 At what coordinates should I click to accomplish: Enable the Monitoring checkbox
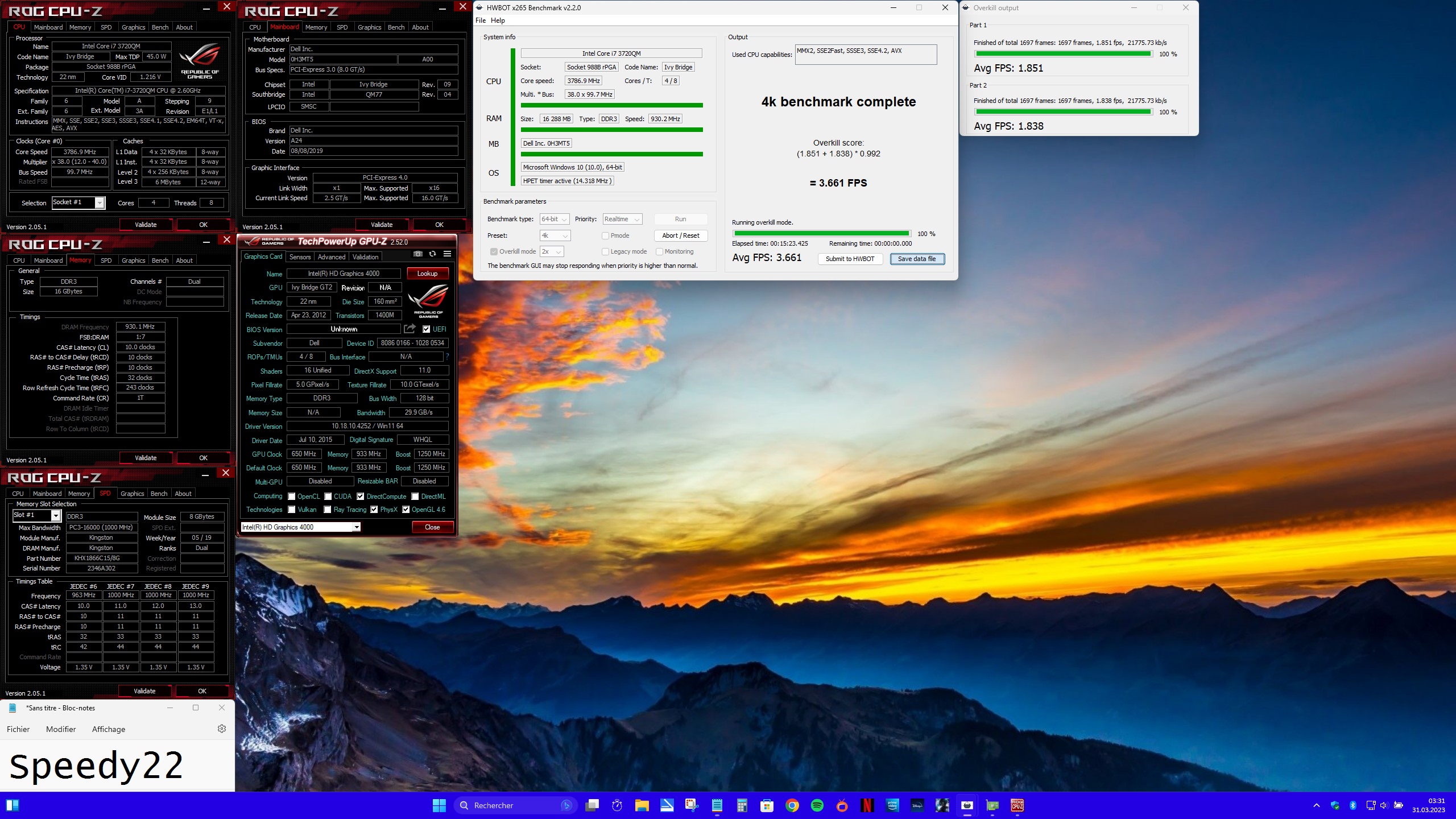660,251
